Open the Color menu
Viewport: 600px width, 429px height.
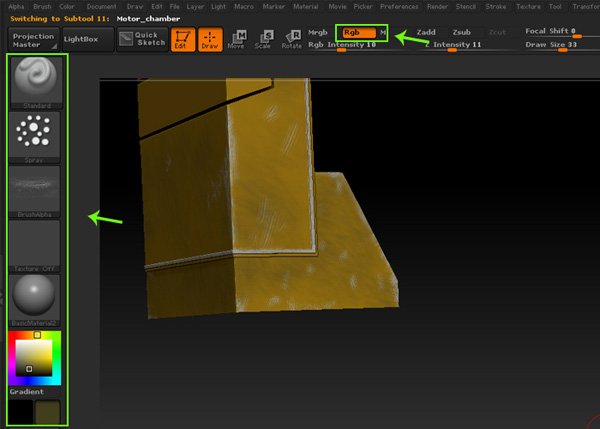click(x=67, y=7)
